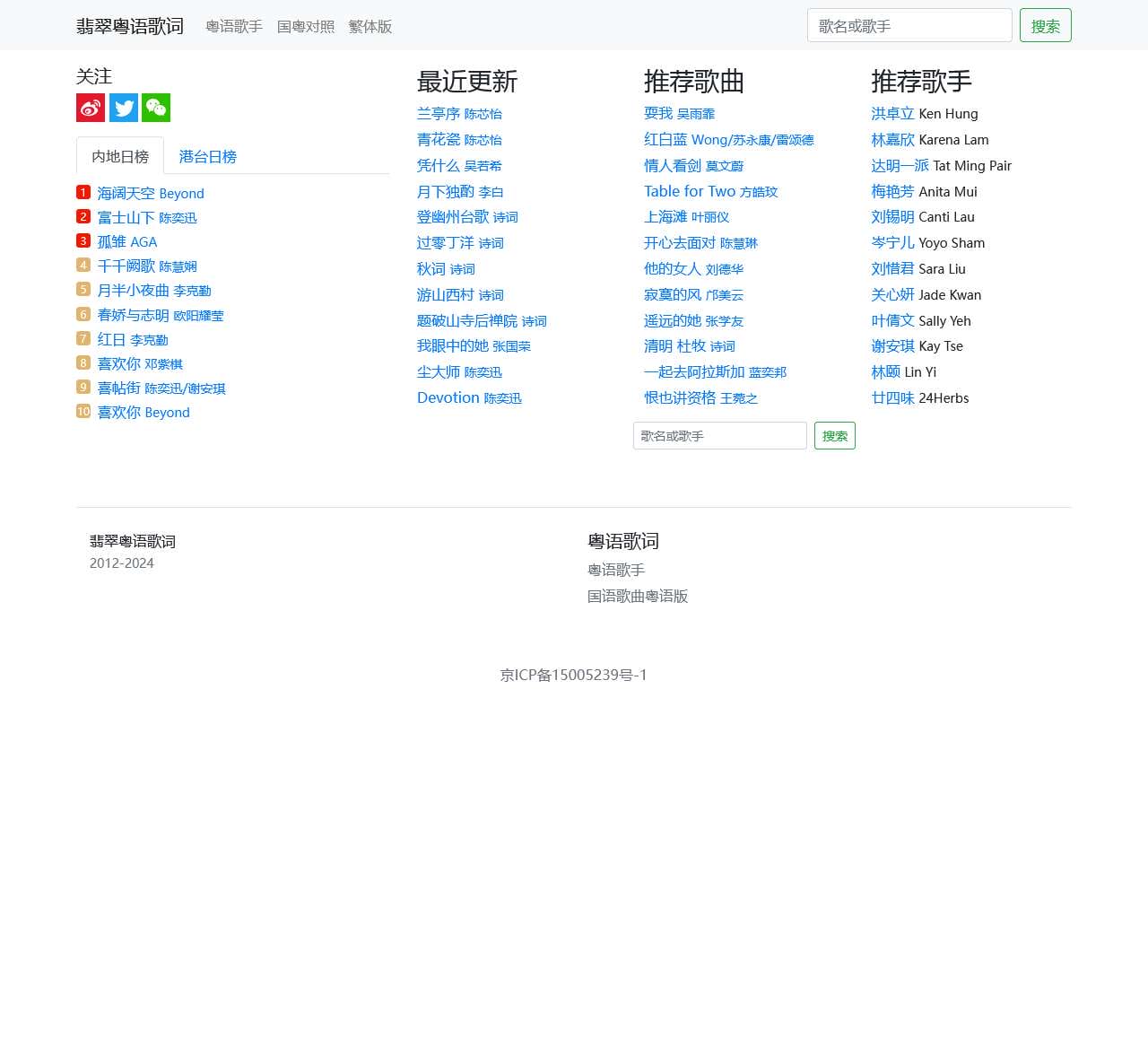The width and height of the screenshot is (1148, 1047).
Task: Open recently updated 月下独酌
Action: click(x=460, y=191)
